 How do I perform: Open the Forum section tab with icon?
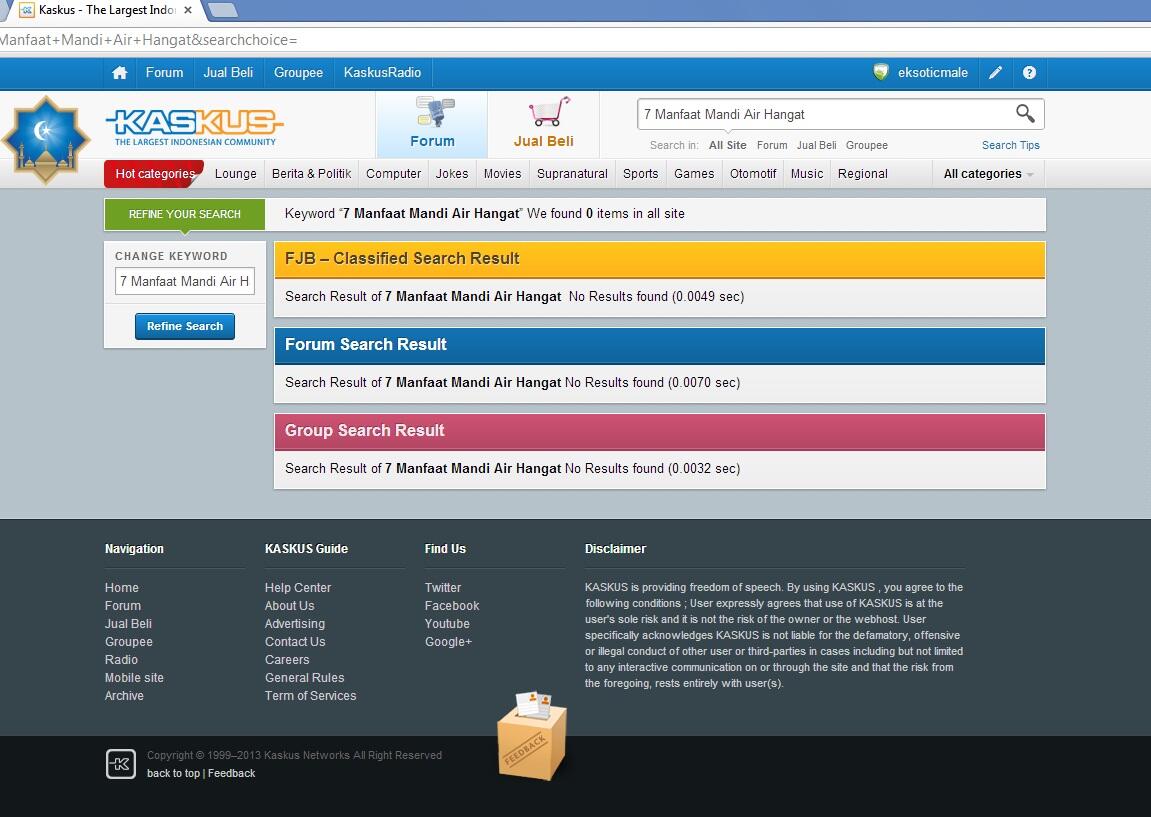pyautogui.click(x=432, y=123)
